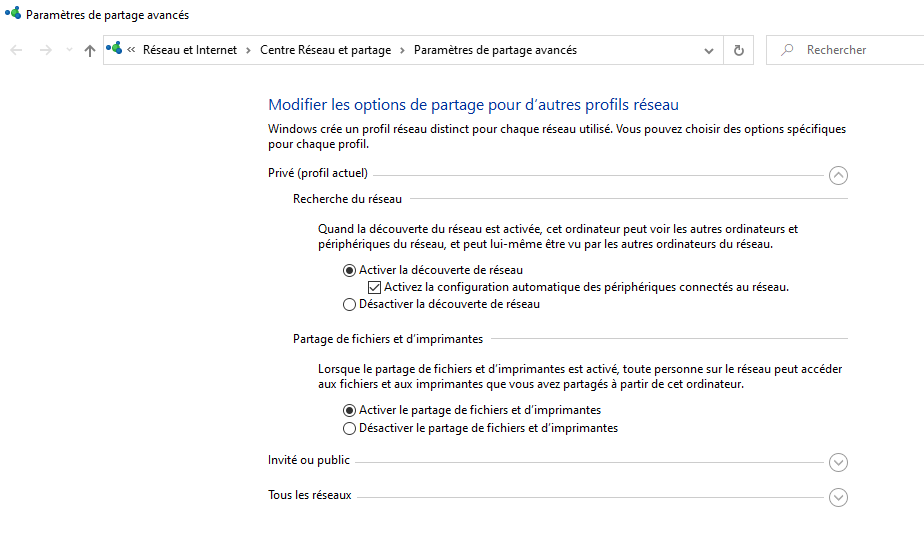Select 'Désactiver le partage de fichiers et d'imprimantes'

[x=480, y=428]
